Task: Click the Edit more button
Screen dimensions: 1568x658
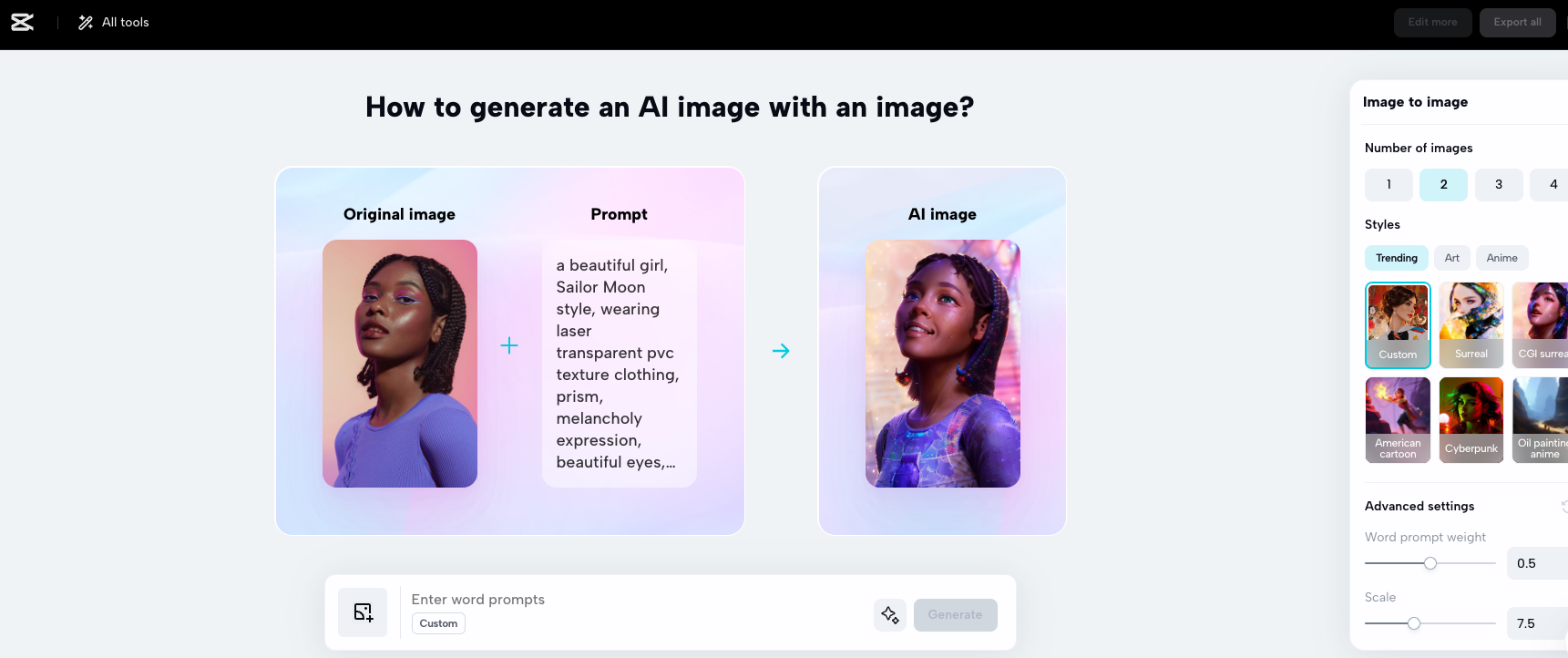Action: pyautogui.click(x=1432, y=23)
